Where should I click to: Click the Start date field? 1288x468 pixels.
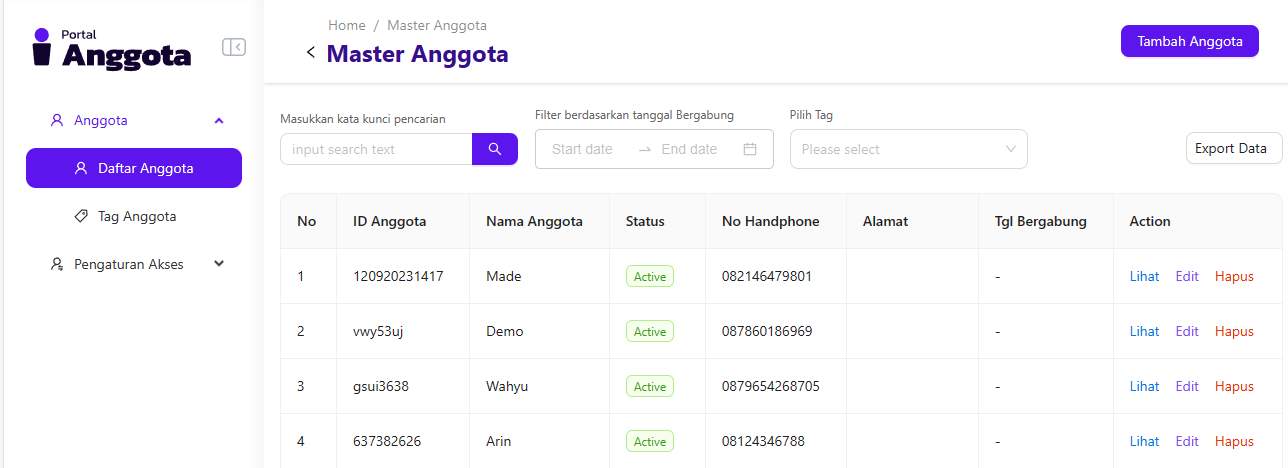pos(582,149)
